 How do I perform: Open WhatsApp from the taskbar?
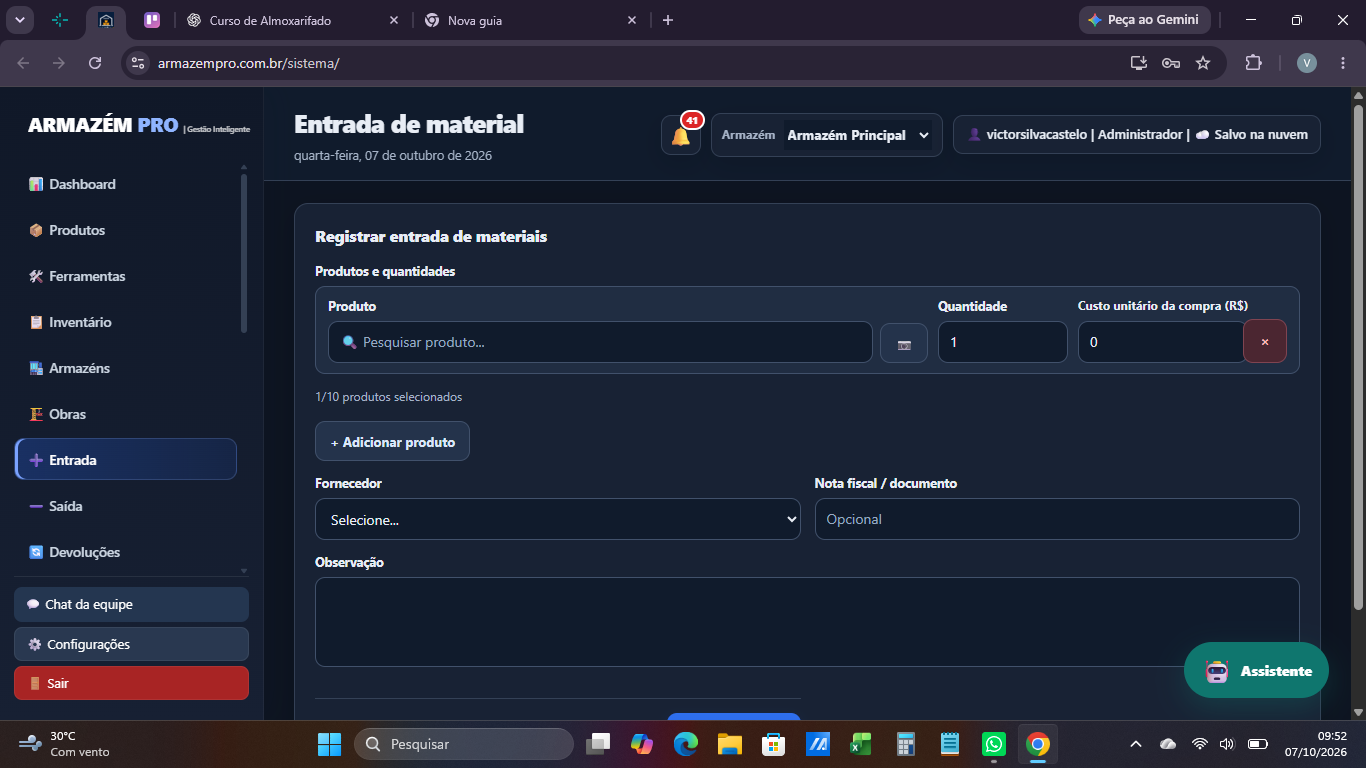993,744
